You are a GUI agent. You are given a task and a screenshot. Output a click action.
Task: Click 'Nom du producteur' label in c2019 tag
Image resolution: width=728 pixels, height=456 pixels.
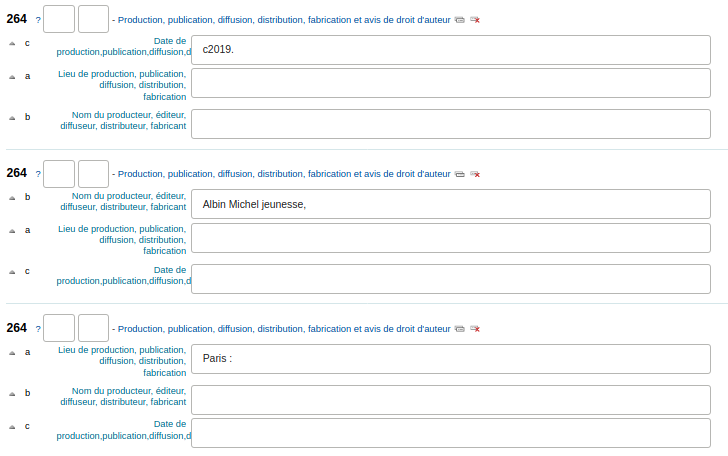(x=123, y=120)
